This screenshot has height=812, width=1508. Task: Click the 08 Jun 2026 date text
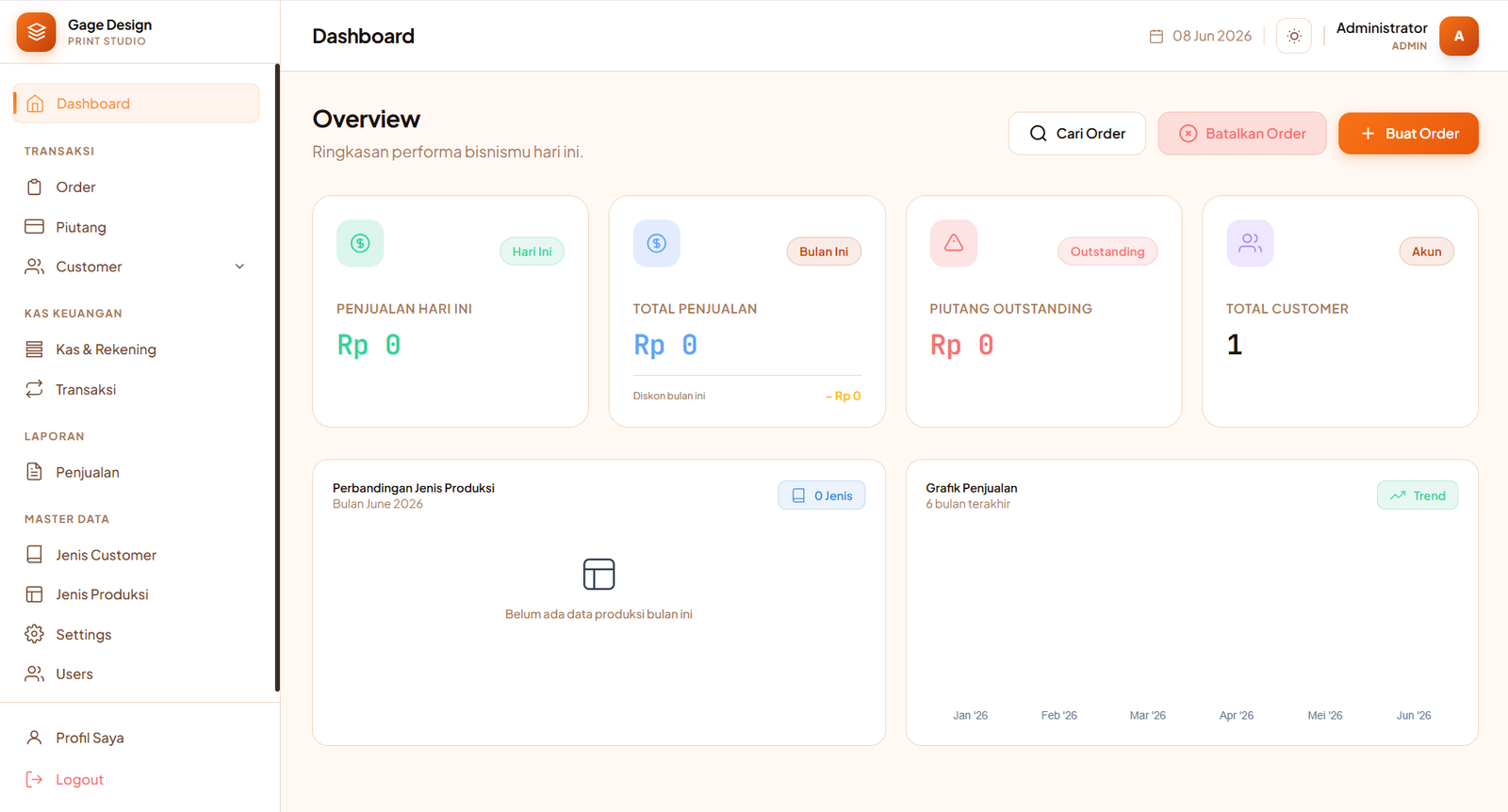click(x=1212, y=36)
